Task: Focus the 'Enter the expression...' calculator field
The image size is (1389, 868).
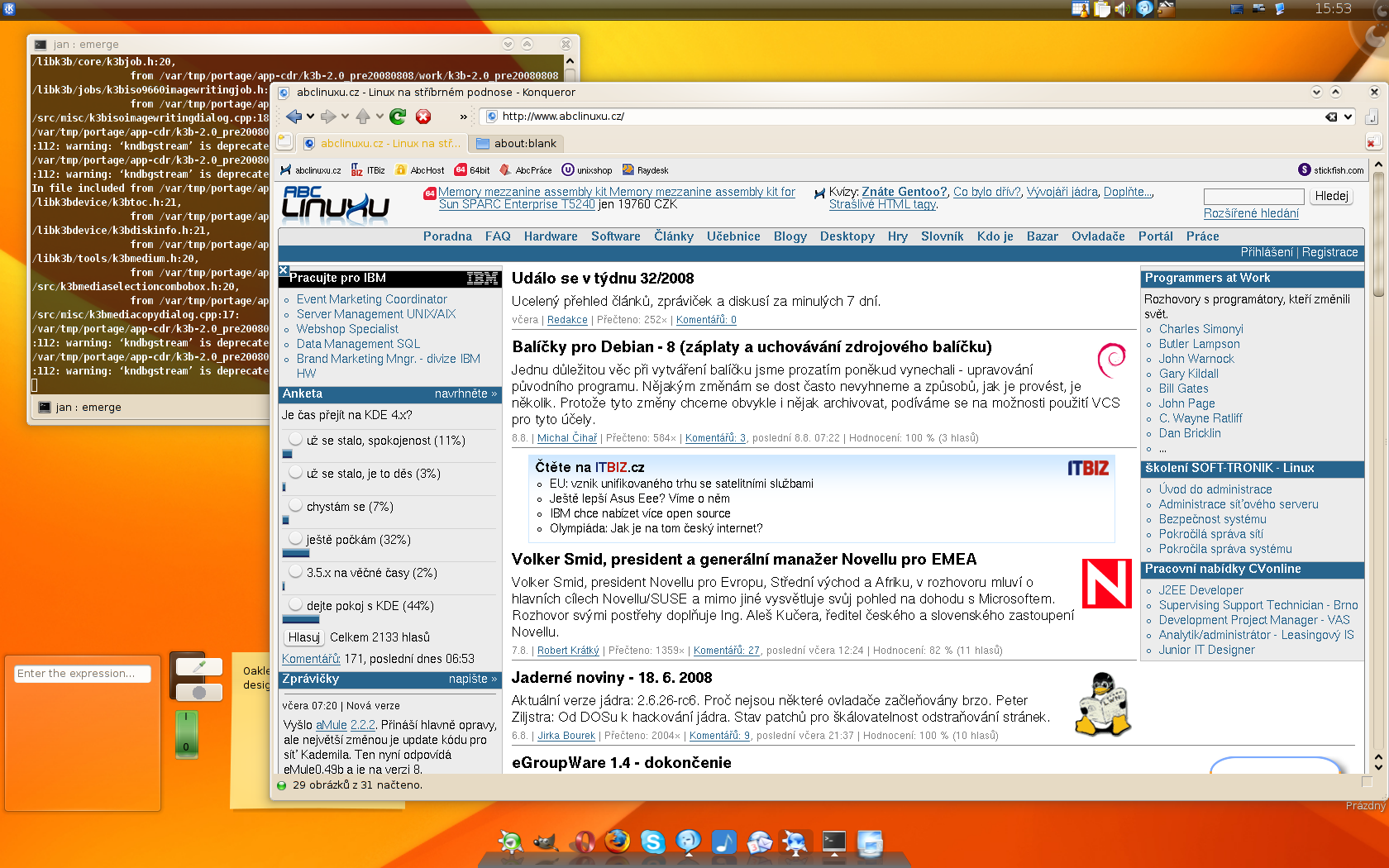Action: pyautogui.click(x=83, y=674)
